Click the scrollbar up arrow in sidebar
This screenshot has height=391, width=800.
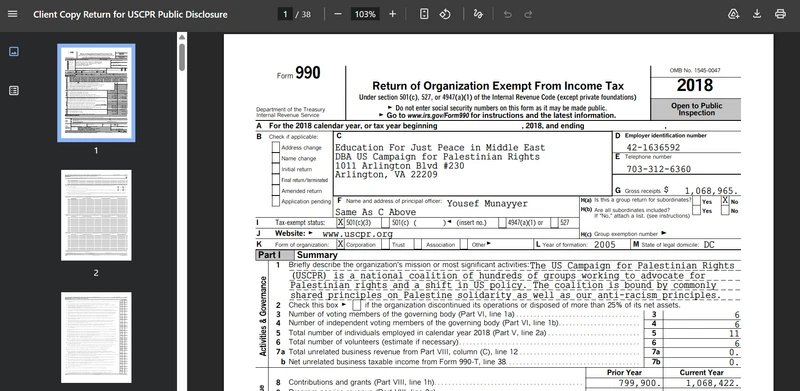point(182,37)
